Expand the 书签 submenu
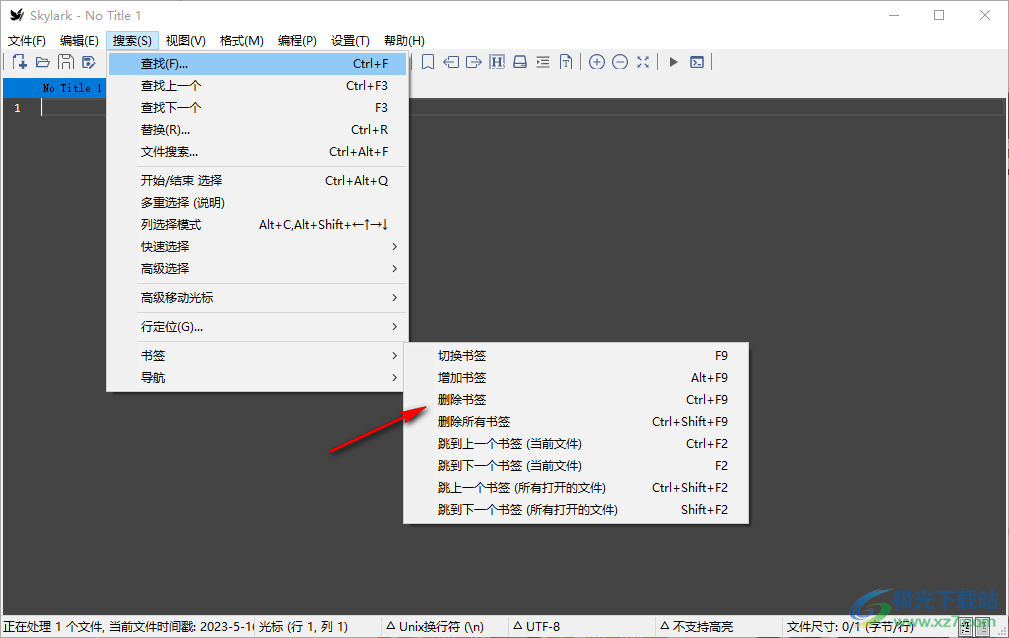The width and height of the screenshot is (1009, 638). click(x=257, y=355)
